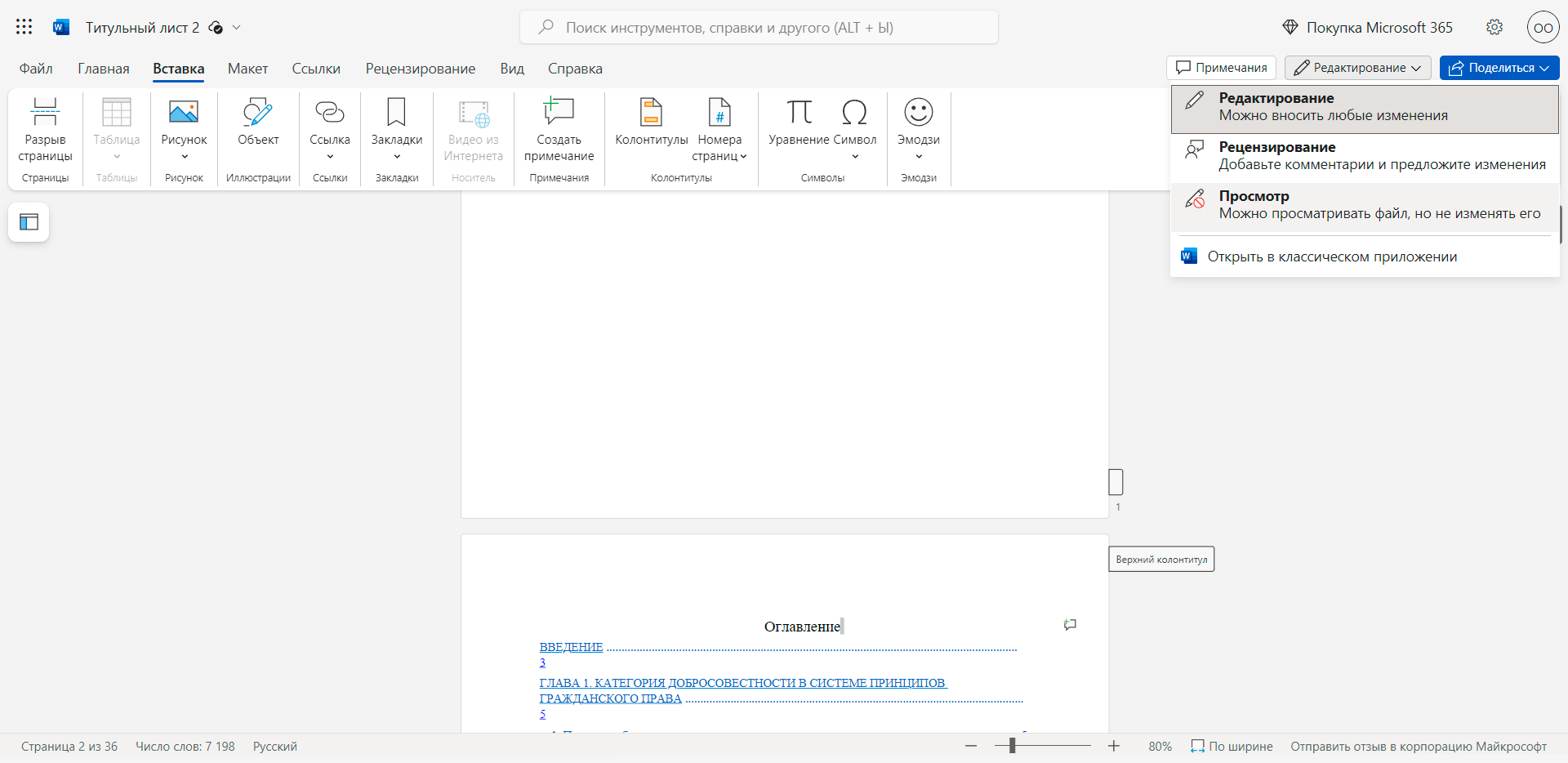Viewport: 1568px width, 763px height.
Task: Focus the tools search box
Action: [759, 27]
